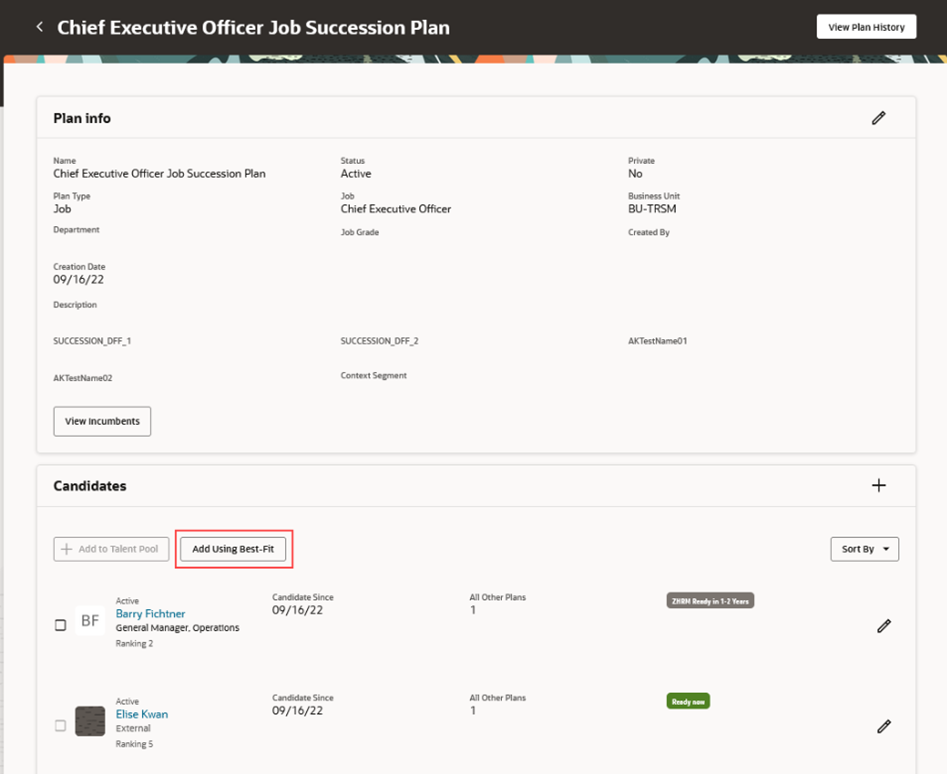947x774 pixels.
Task: Click Add Using Best-Fit
Action: click(234, 549)
